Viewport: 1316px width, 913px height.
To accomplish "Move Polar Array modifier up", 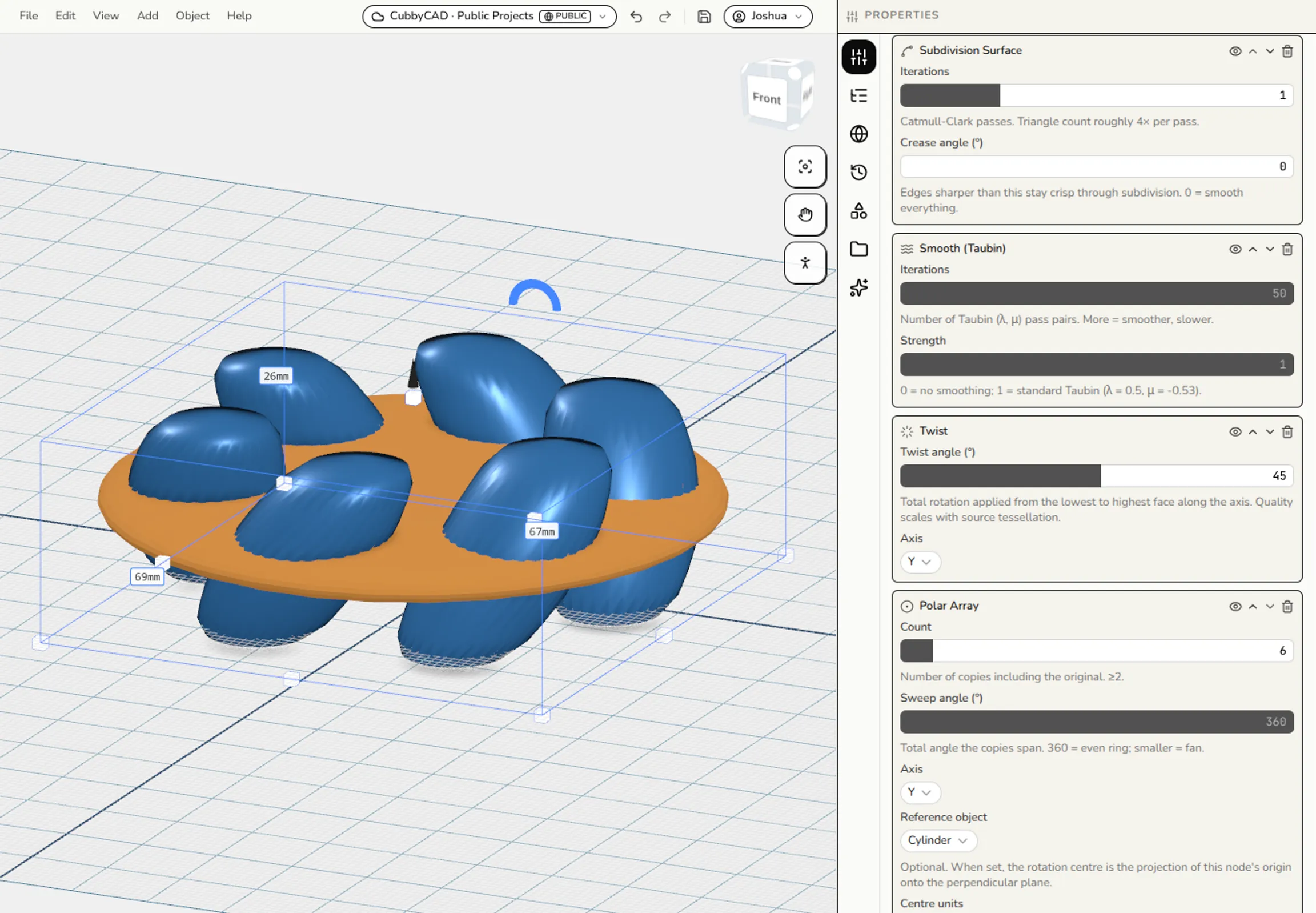I will pos(1253,607).
